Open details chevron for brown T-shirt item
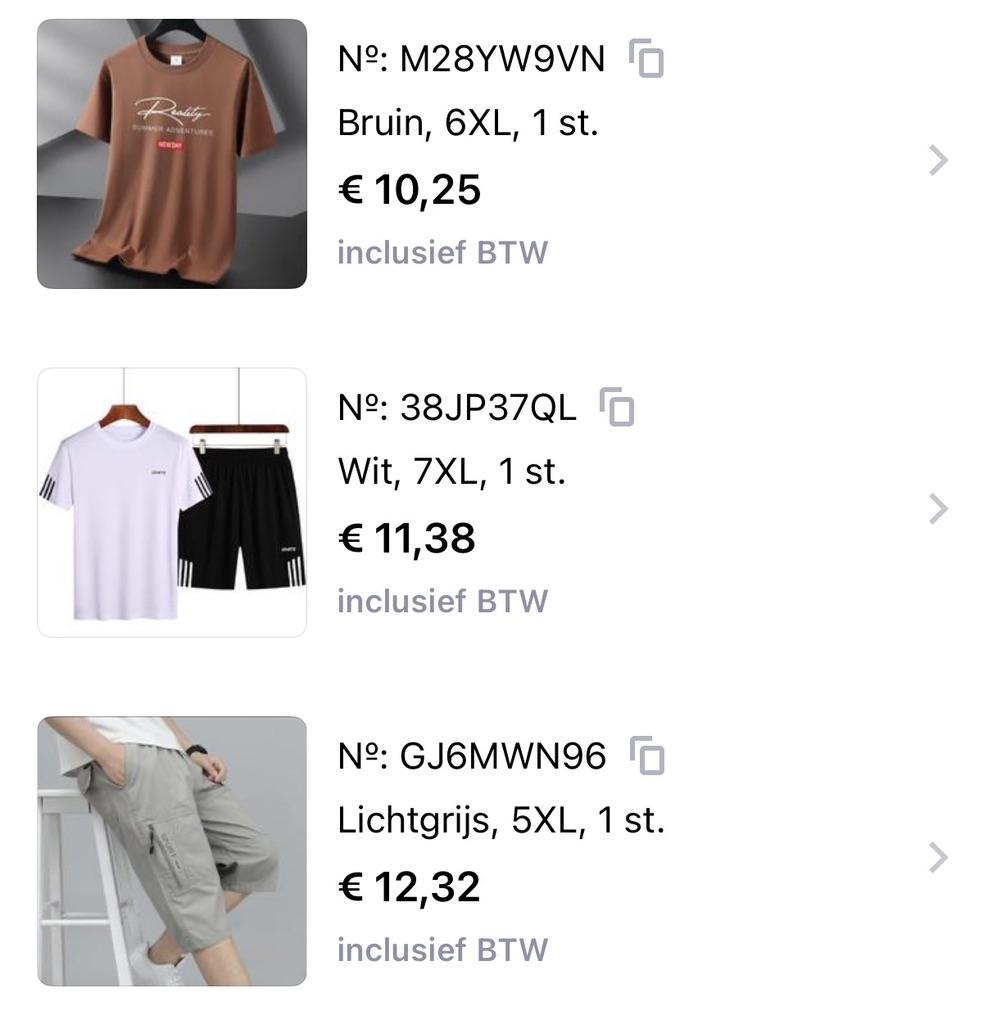Screen dimensions: 988x1024 [938, 161]
